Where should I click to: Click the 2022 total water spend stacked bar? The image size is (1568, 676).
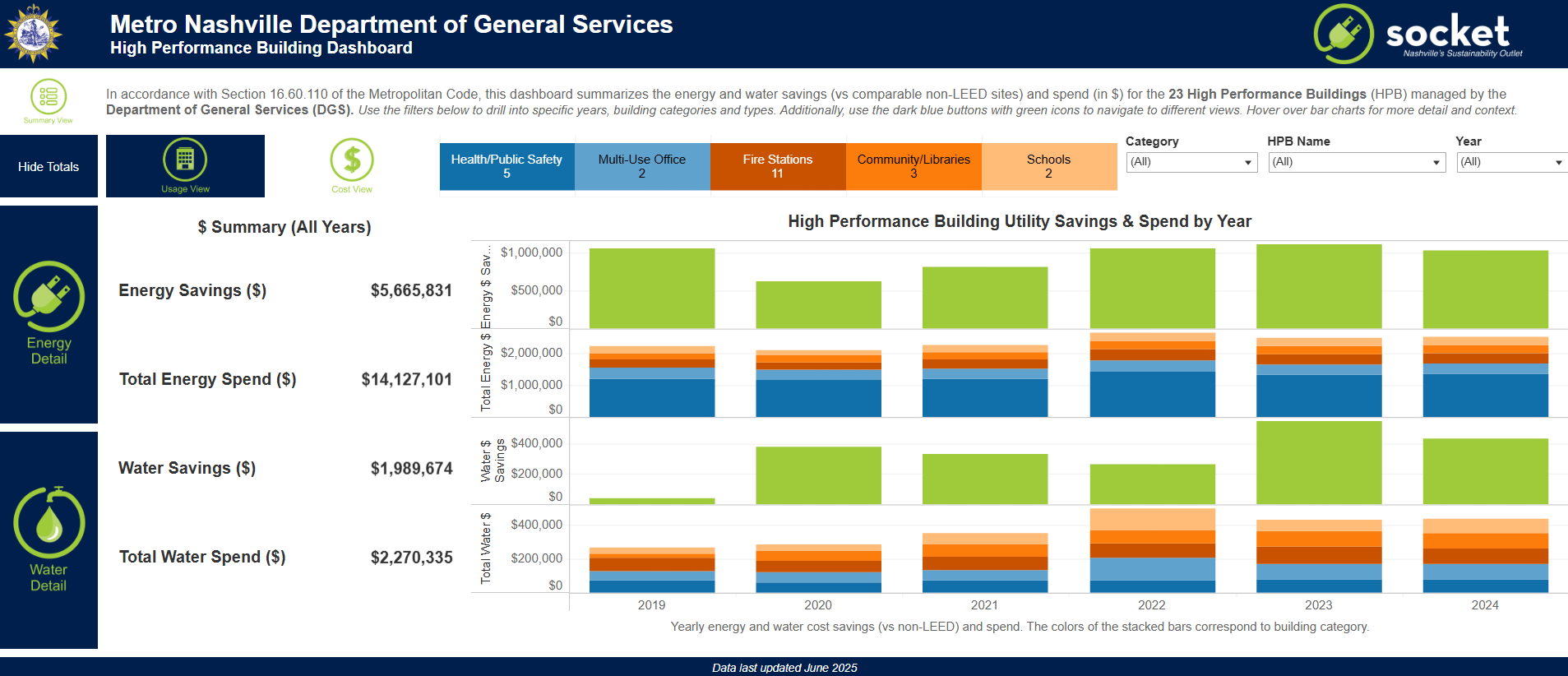pyautogui.click(x=1152, y=550)
